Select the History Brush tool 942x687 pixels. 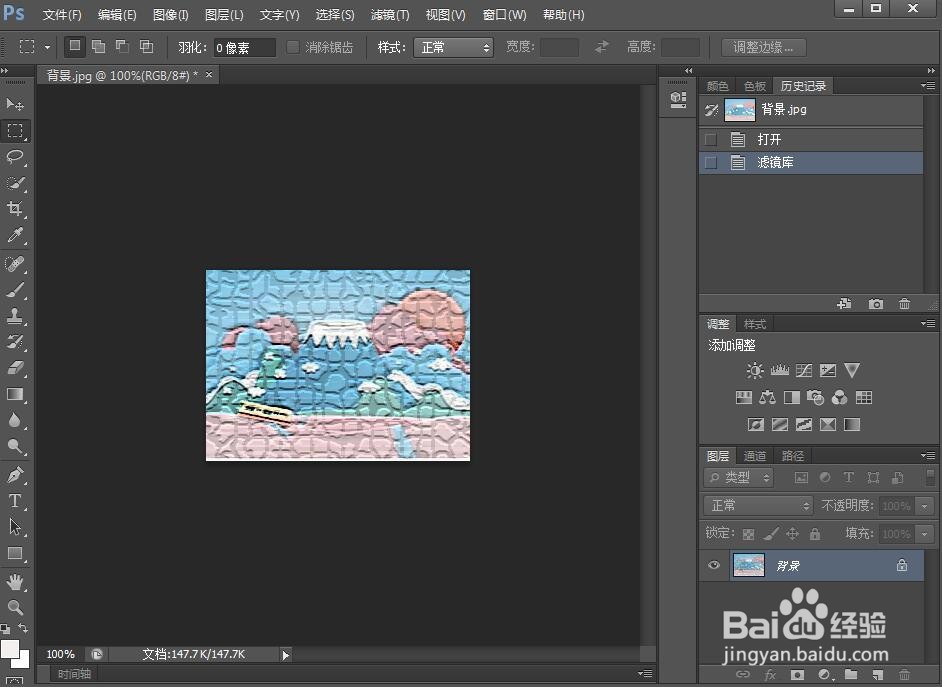pyautogui.click(x=15, y=342)
